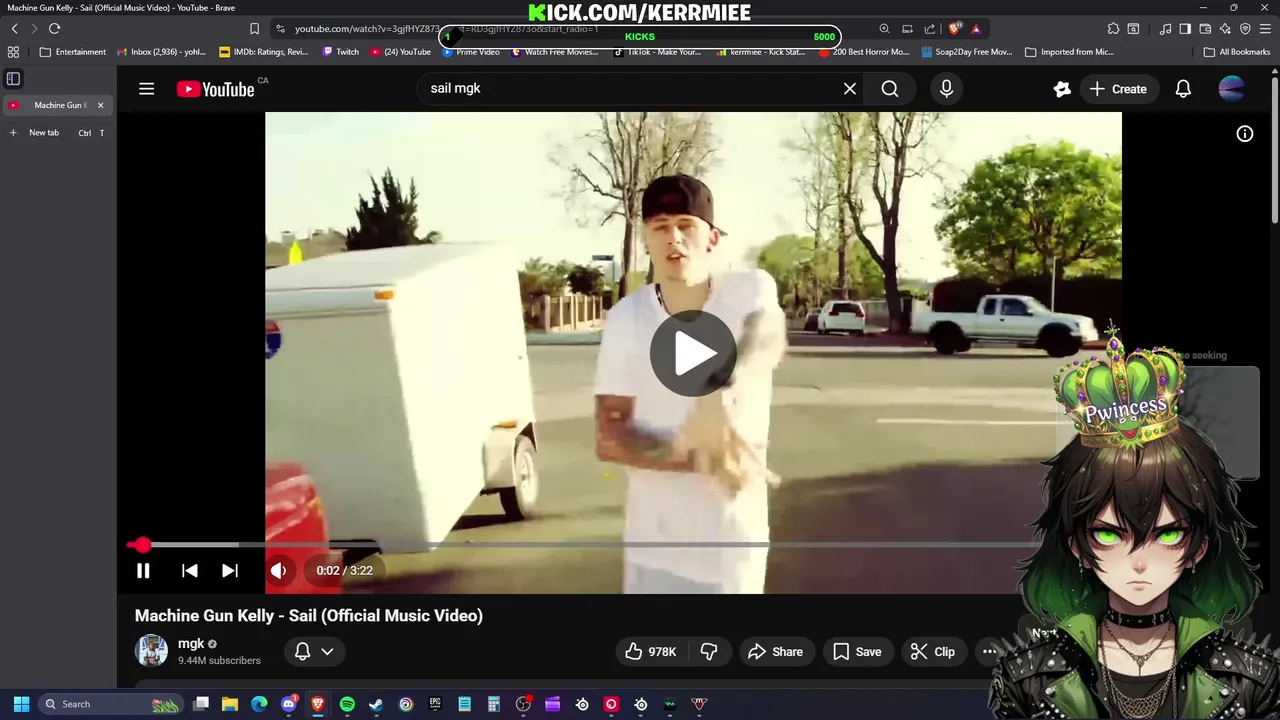
Task: Skip to next video
Action: 230,571
